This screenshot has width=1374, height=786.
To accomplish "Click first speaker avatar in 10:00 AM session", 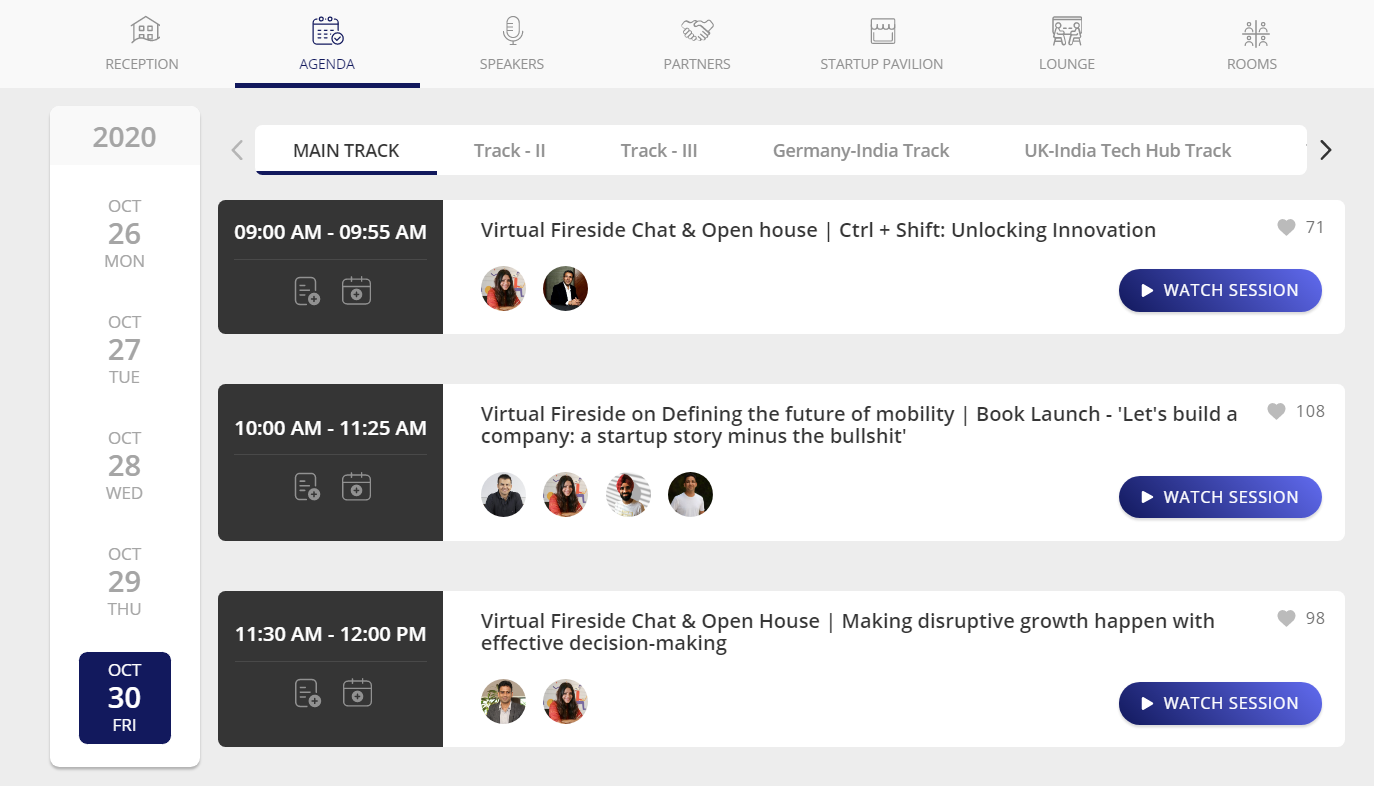I will pyautogui.click(x=503, y=494).
